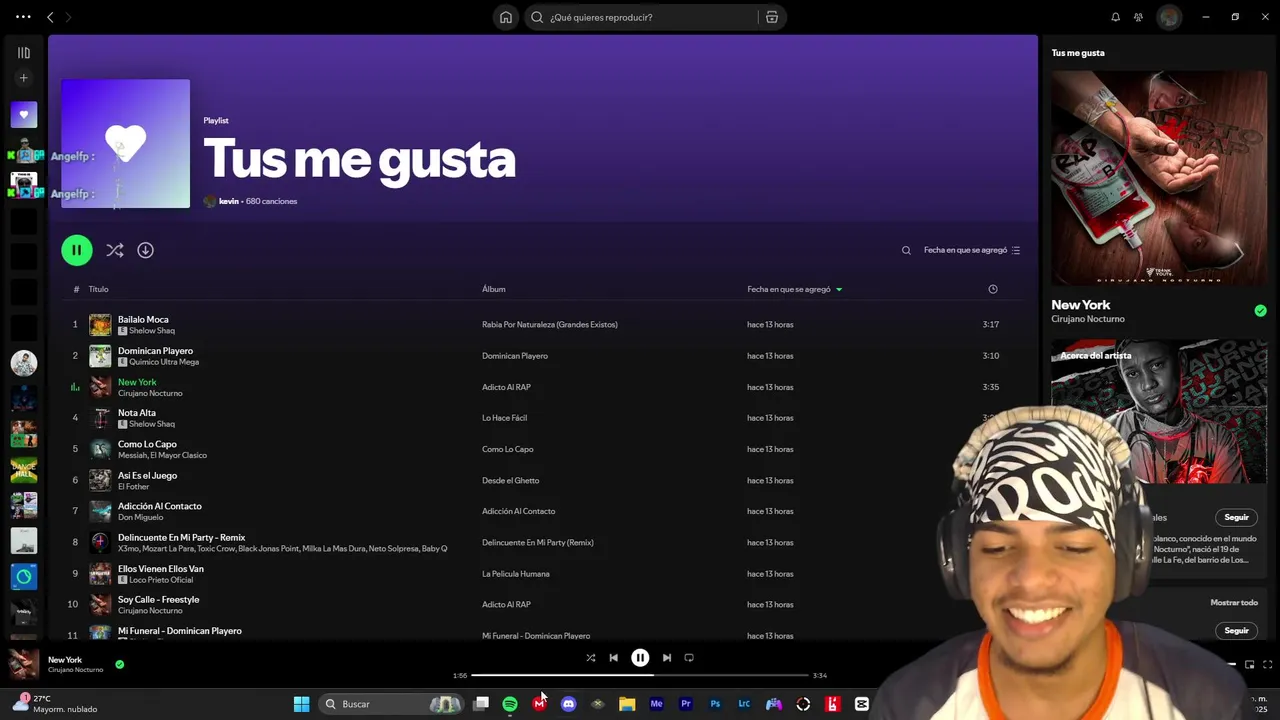Open the friend activity icon
This screenshot has height=720, width=1280.
(1138, 17)
